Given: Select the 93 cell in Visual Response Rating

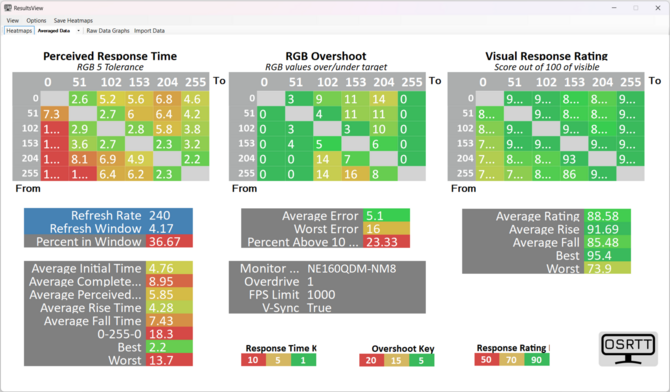Looking at the screenshot, I should (574, 159).
